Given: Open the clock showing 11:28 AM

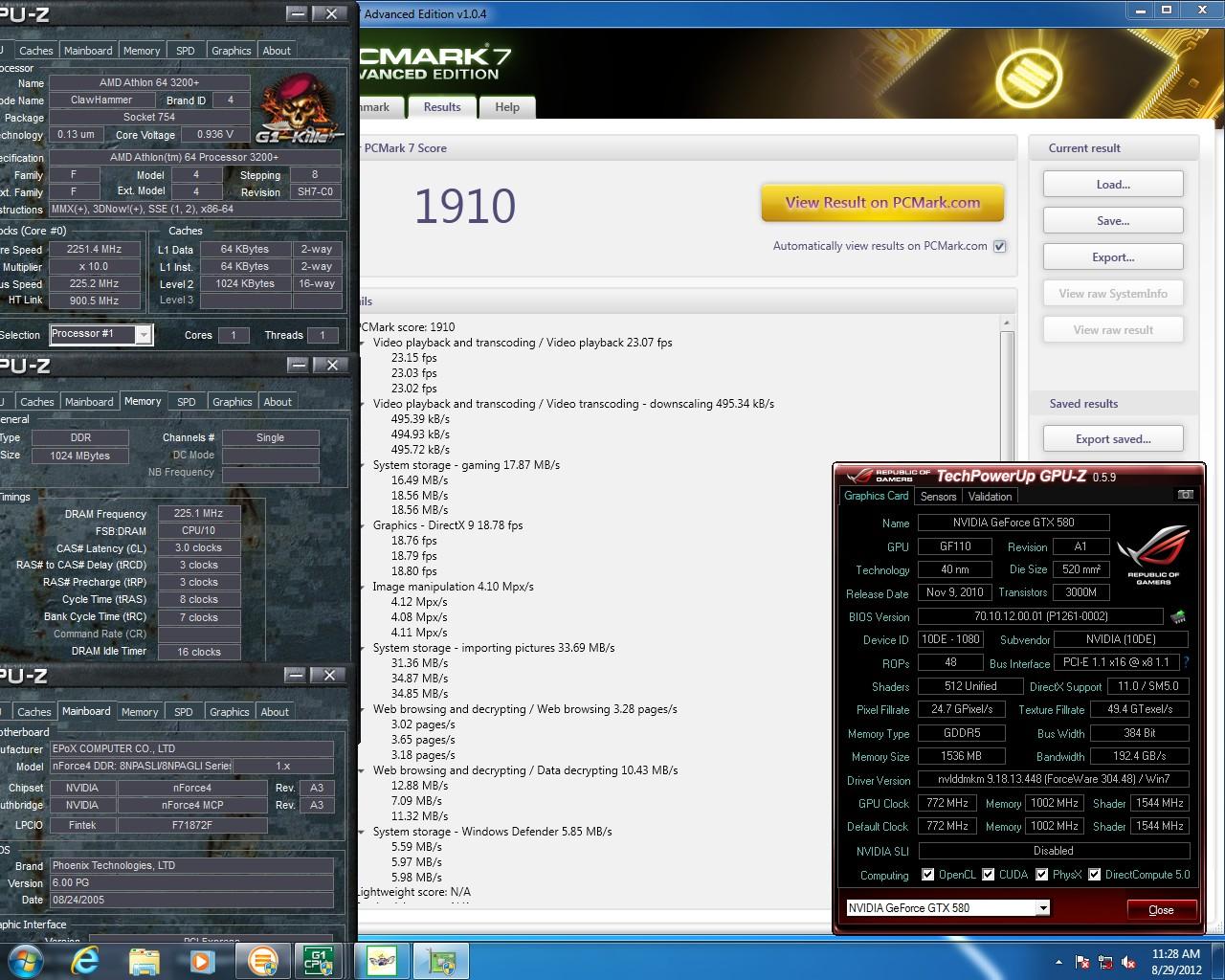Looking at the screenshot, I should tap(1176, 962).
